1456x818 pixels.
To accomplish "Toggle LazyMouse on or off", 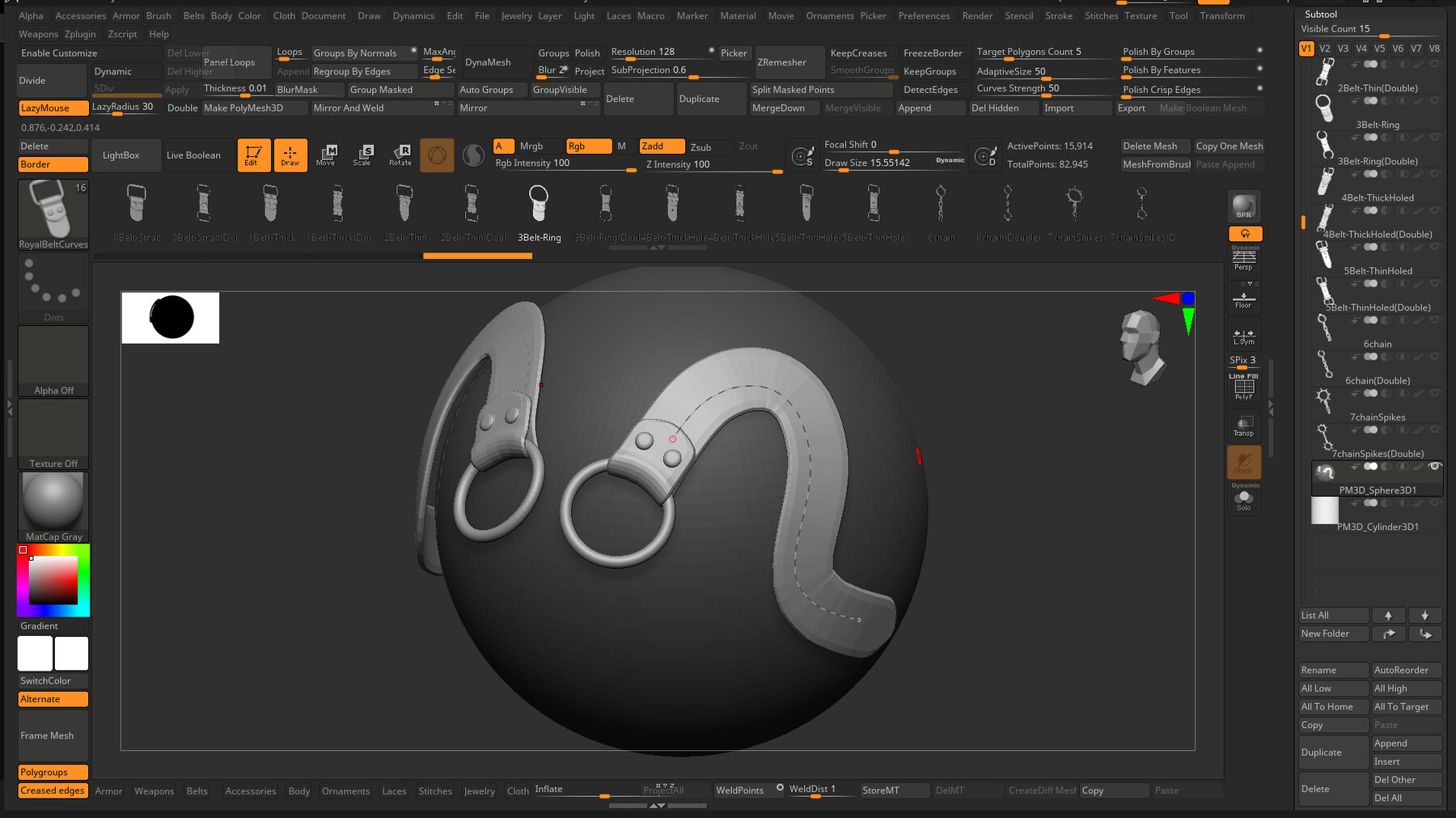I will pos(53,108).
